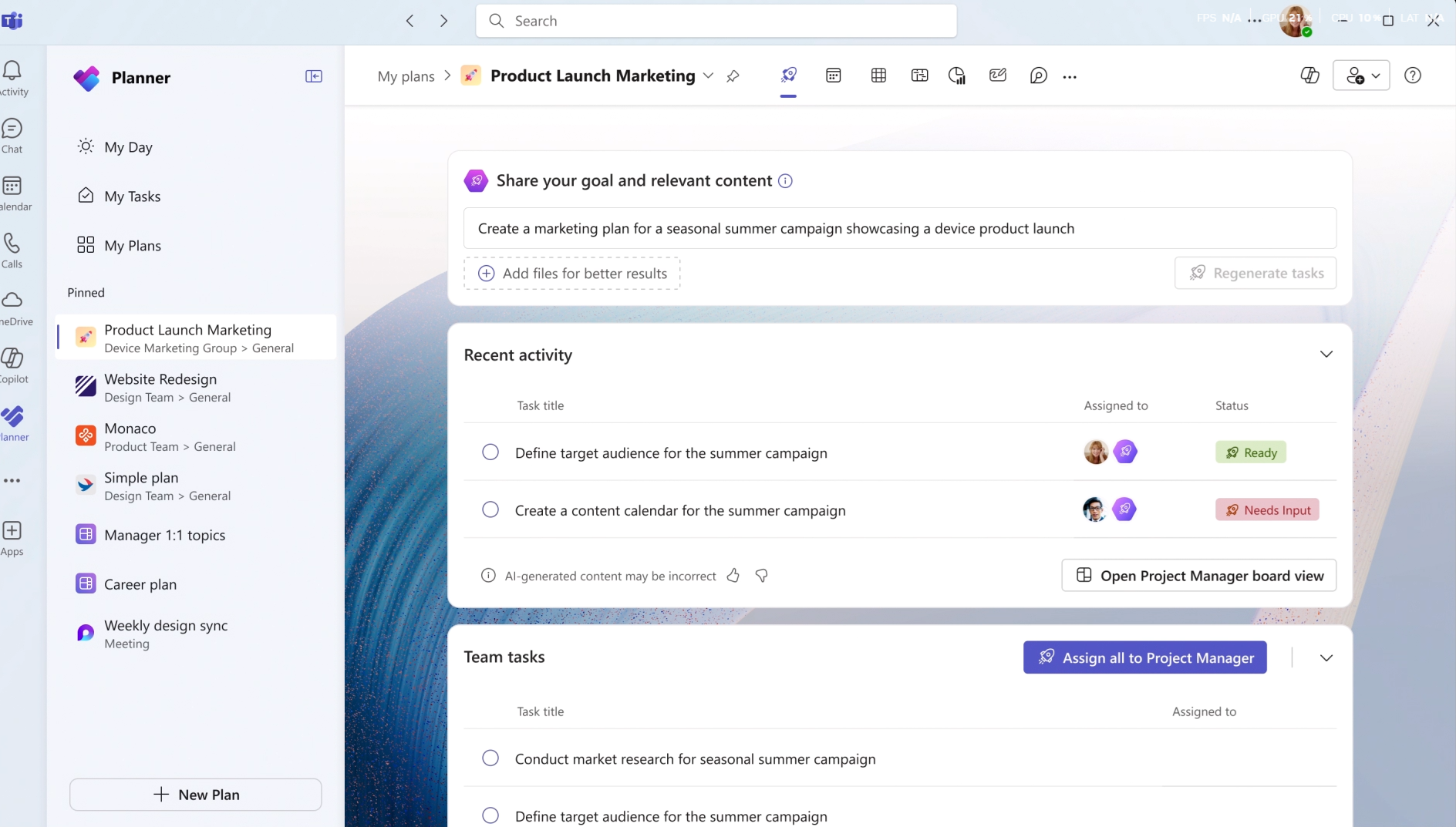Click the New Plan button

tap(196, 795)
